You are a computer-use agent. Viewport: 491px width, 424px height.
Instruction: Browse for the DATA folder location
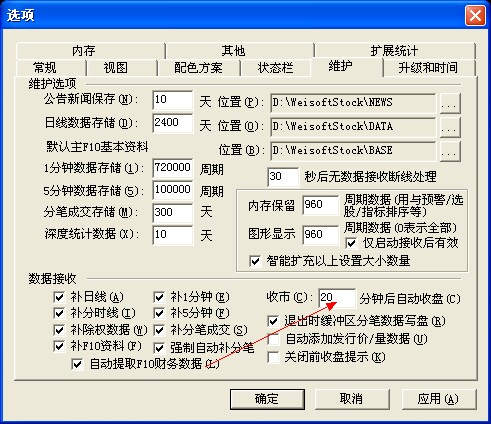point(450,127)
